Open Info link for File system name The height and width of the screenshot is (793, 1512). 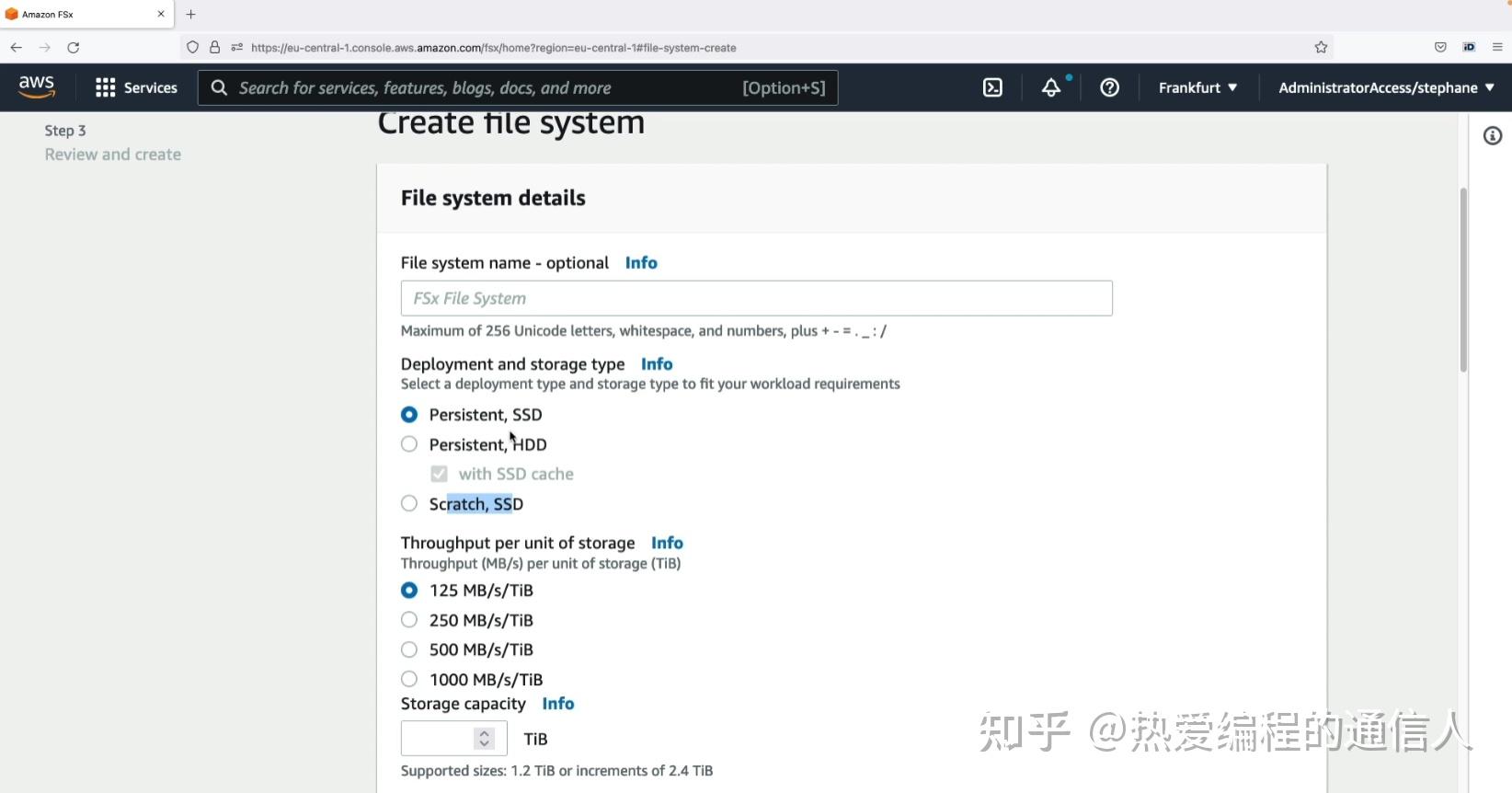click(641, 263)
